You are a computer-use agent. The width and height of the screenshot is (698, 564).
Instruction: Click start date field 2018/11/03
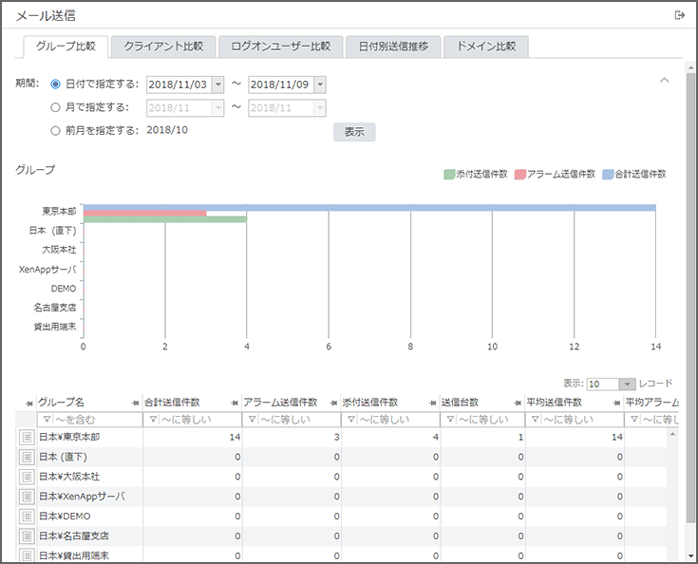pyautogui.click(x=179, y=85)
